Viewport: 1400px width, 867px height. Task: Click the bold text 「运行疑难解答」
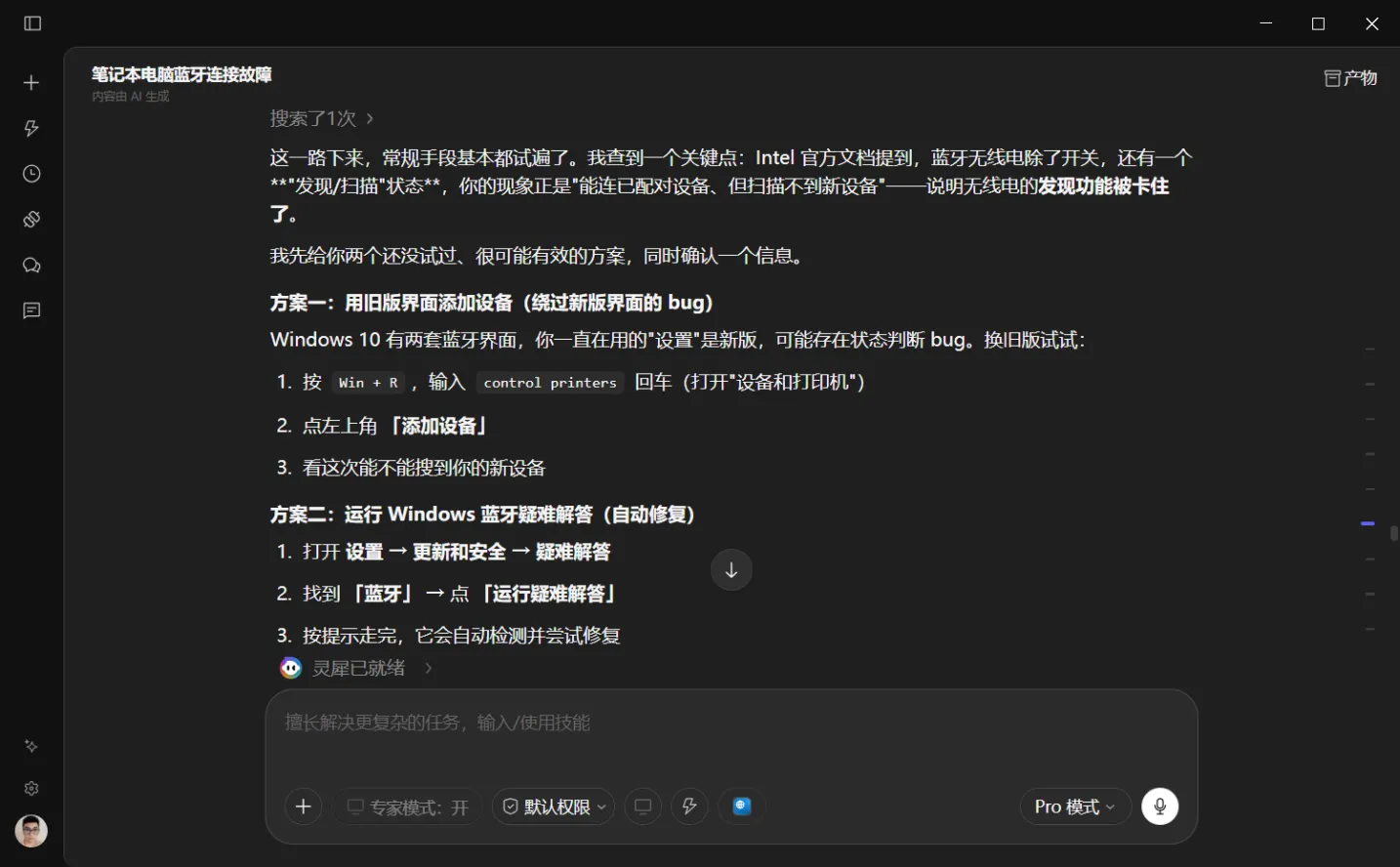[551, 594]
